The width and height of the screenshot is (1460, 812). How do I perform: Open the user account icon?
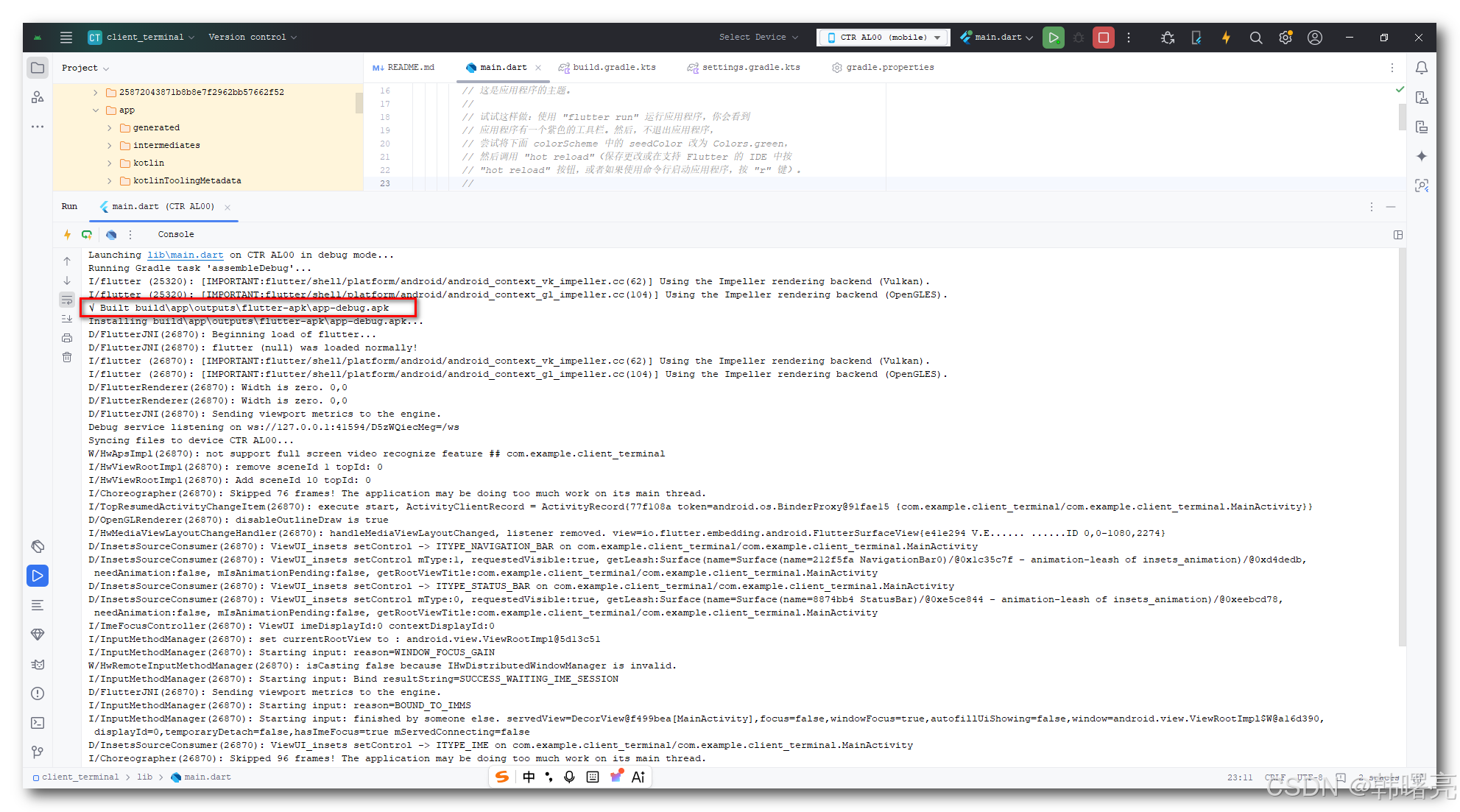click(1315, 37)
